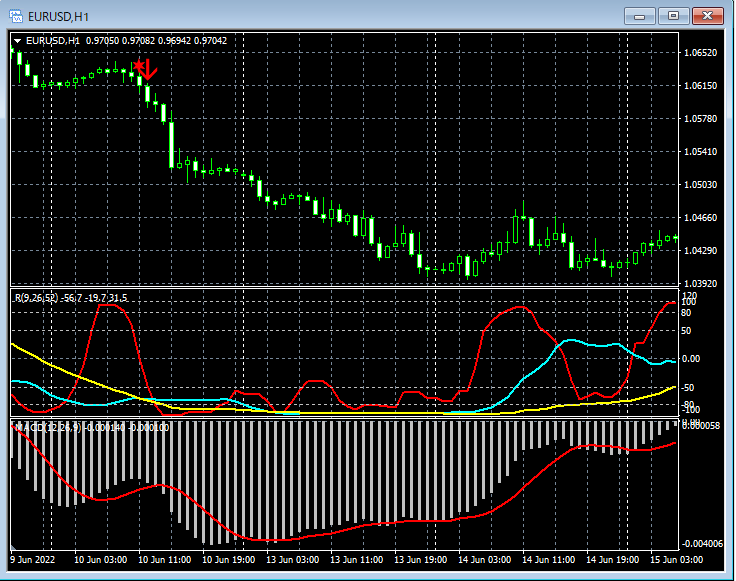
Task: Select the R(9,26,52) indicator label
Action: (x=69, y=298)
